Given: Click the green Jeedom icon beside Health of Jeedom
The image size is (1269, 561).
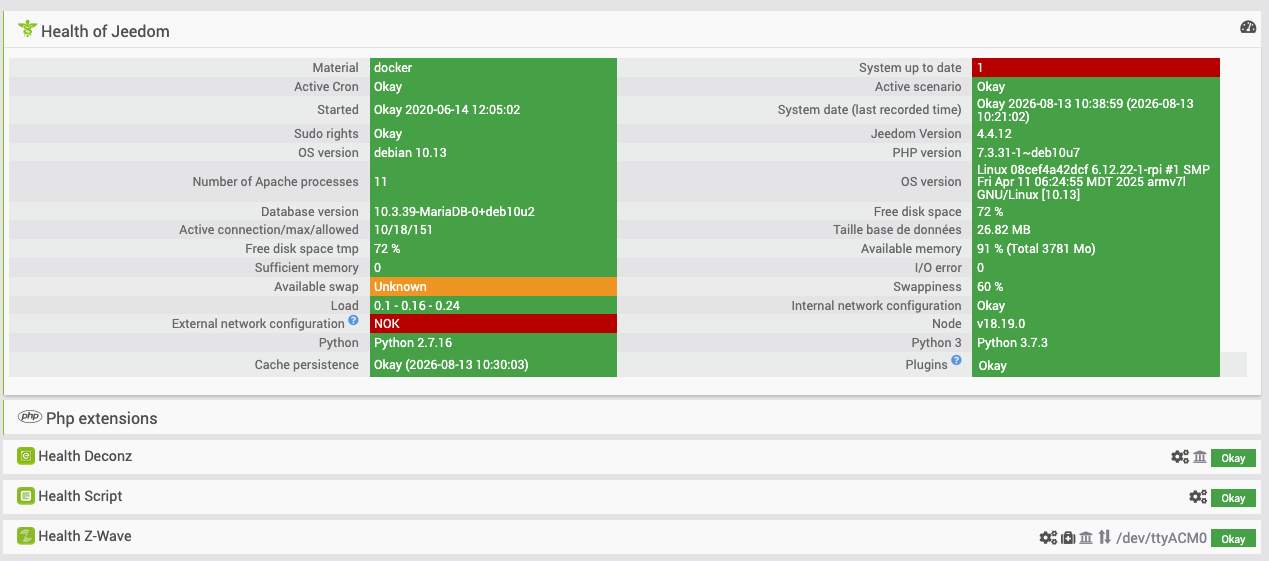Looking at the screenshot, I should (x=27, y=30).
